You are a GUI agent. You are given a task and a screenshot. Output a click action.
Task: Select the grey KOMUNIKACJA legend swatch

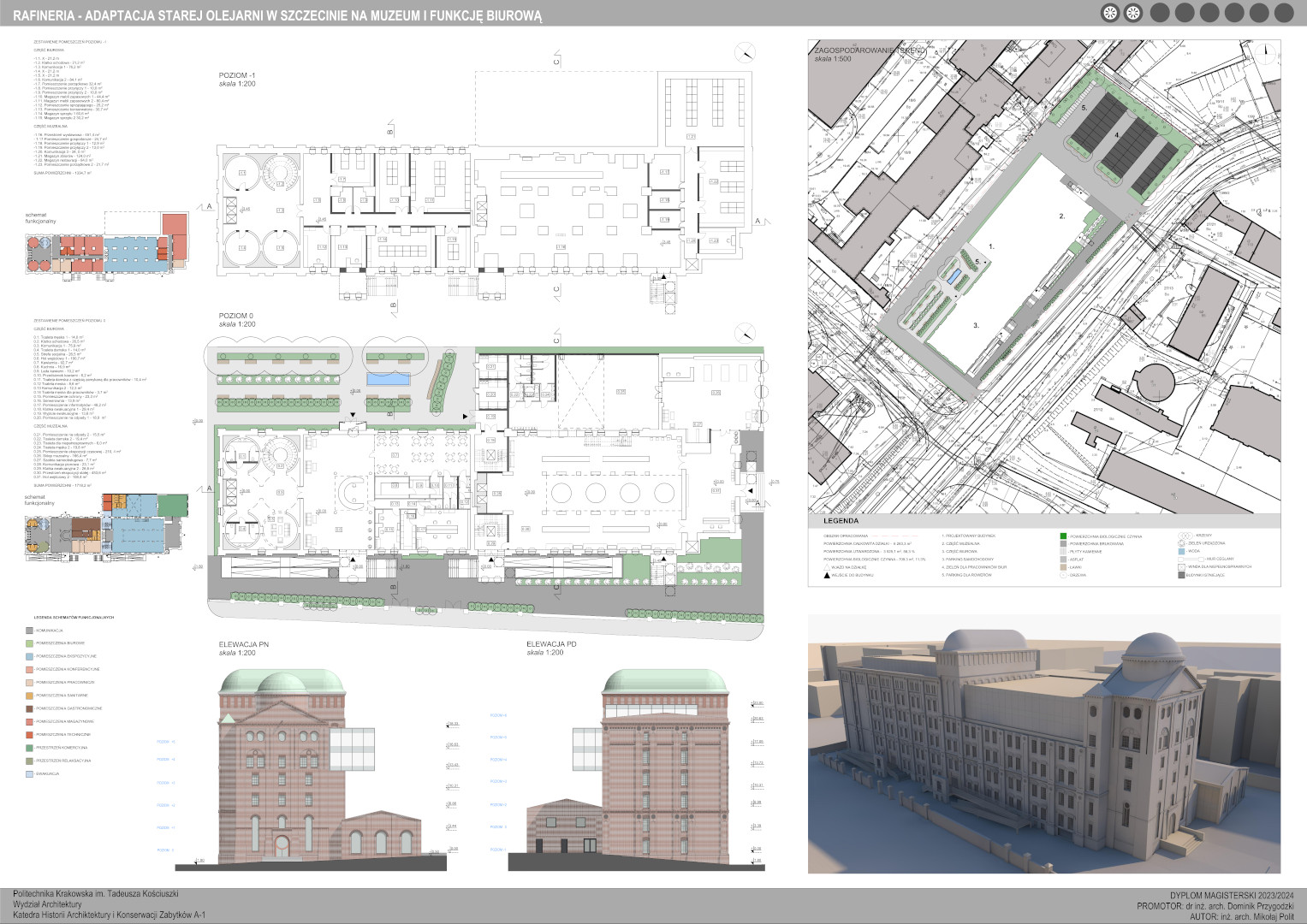(x=30, y=631)
